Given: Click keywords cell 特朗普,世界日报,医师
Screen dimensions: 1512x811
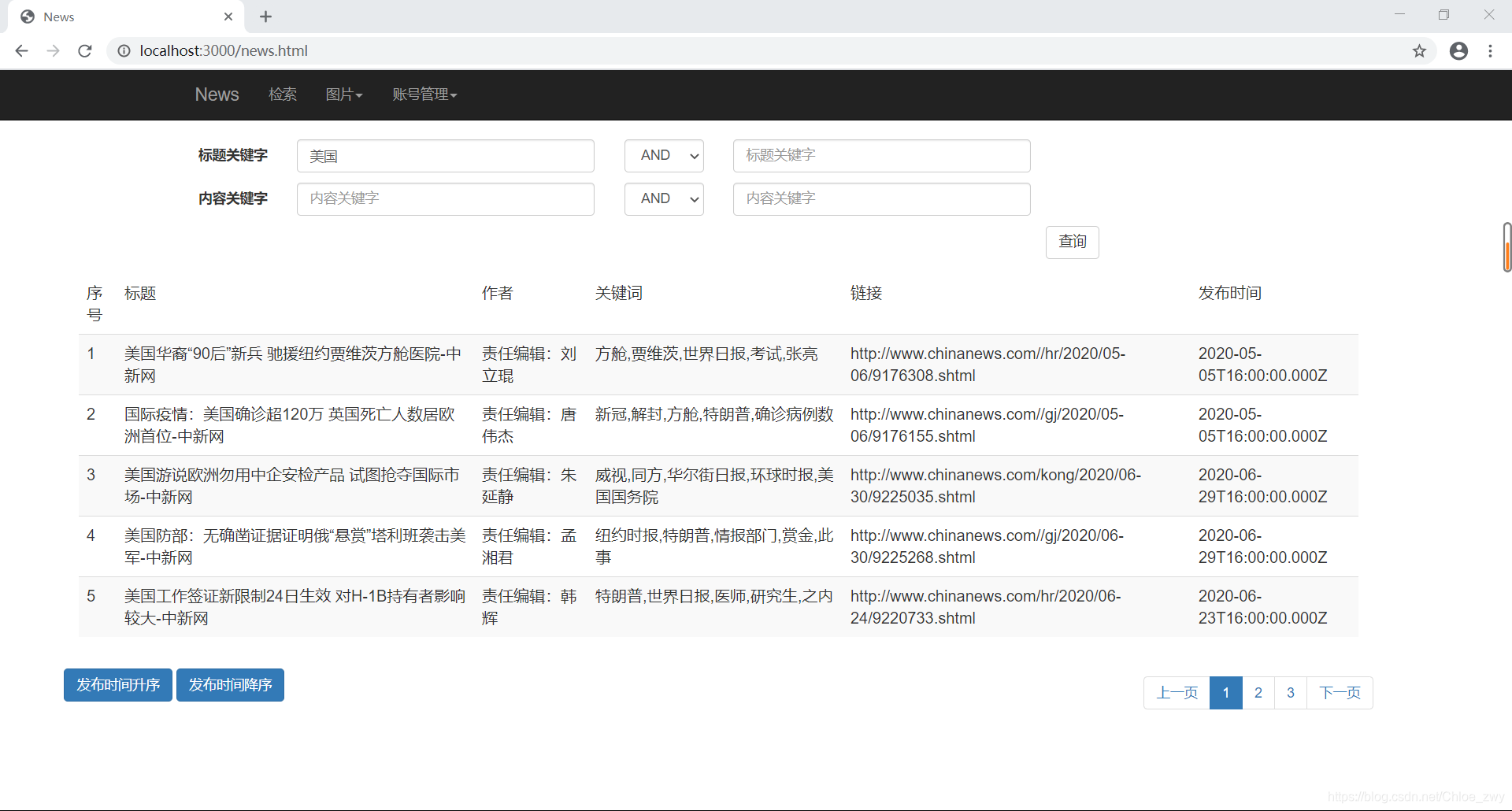Looking at the screenshot, I should [714, 596].
